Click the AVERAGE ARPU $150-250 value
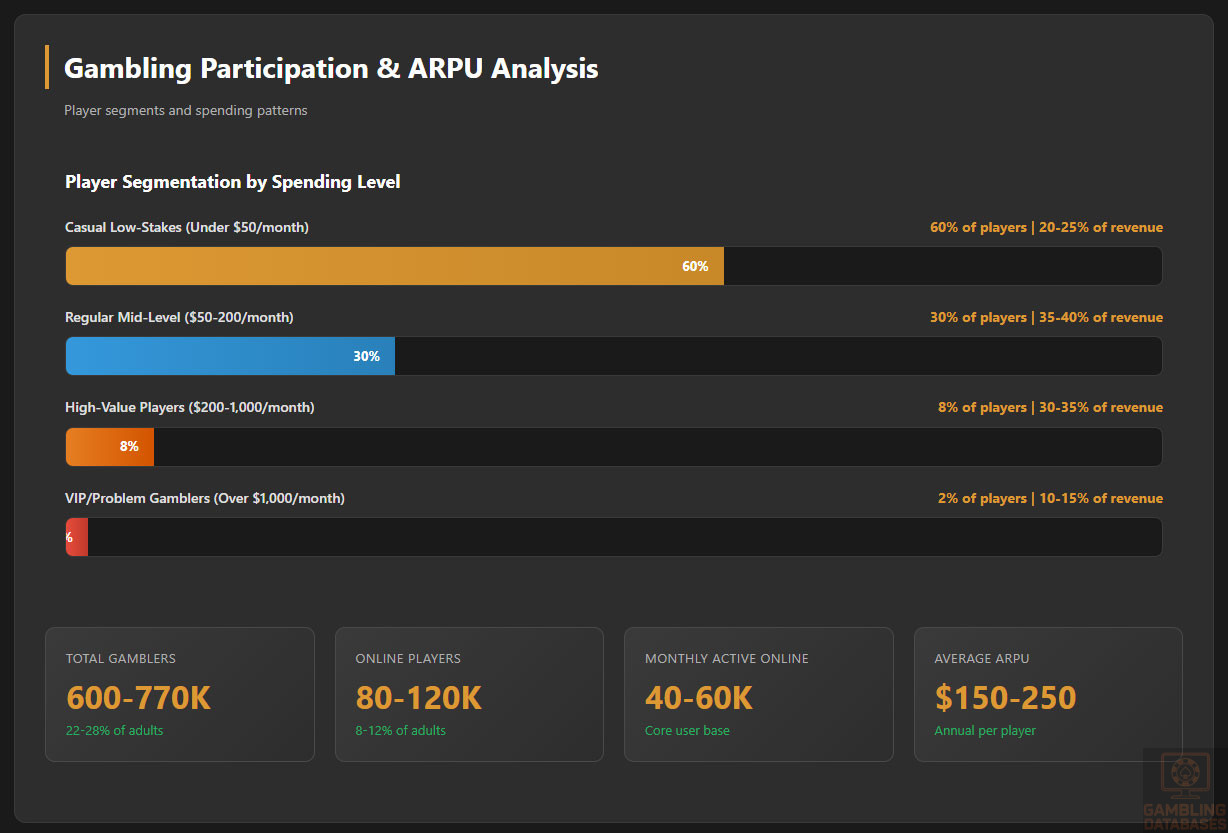The height and width of the screenshot is (833, 1228). tap(1005, 696)
